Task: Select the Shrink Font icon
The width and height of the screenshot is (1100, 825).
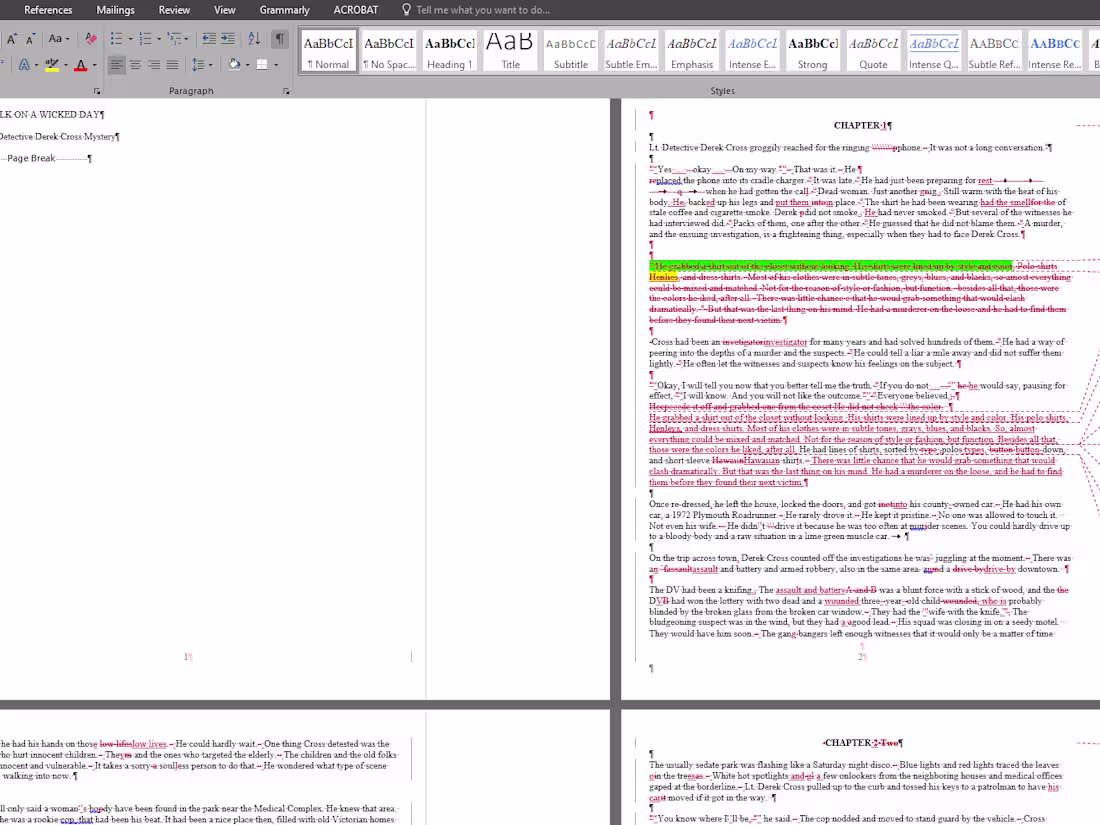Action: click(29, 37)
